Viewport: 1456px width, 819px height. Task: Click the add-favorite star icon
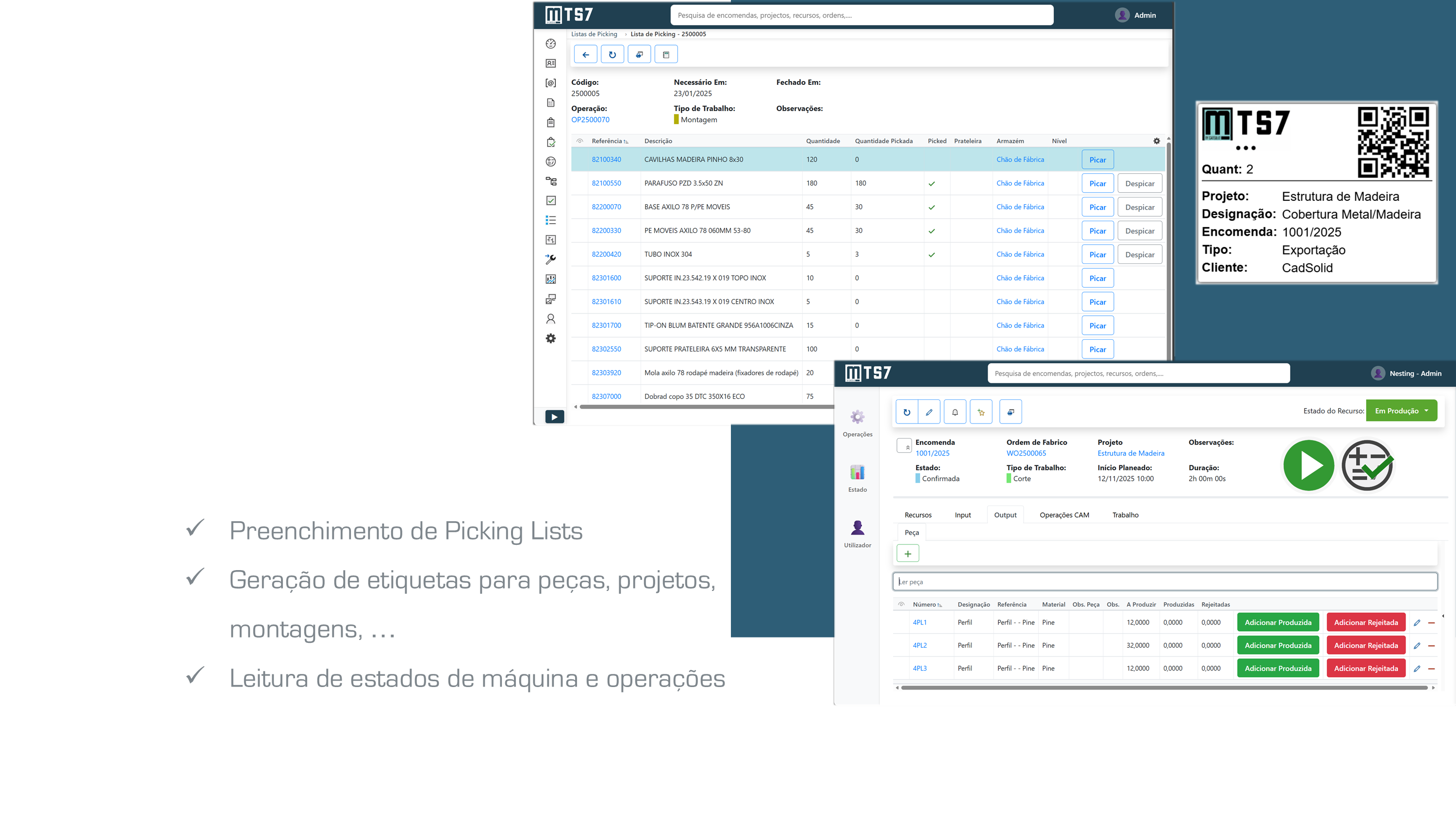point(981,411)
